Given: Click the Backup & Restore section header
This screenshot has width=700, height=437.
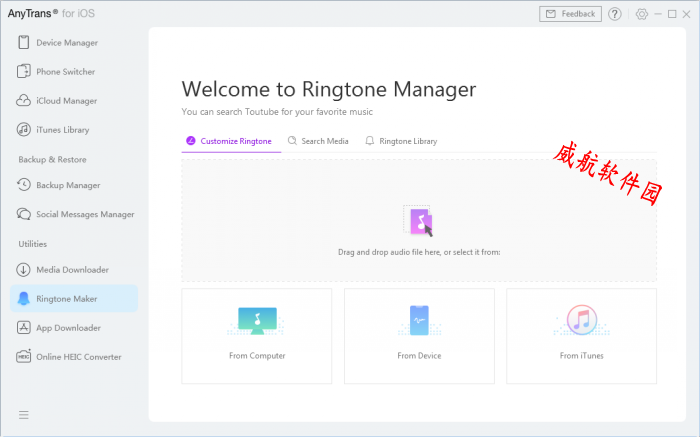Looking at the screenshot, I should click(52, 159).
